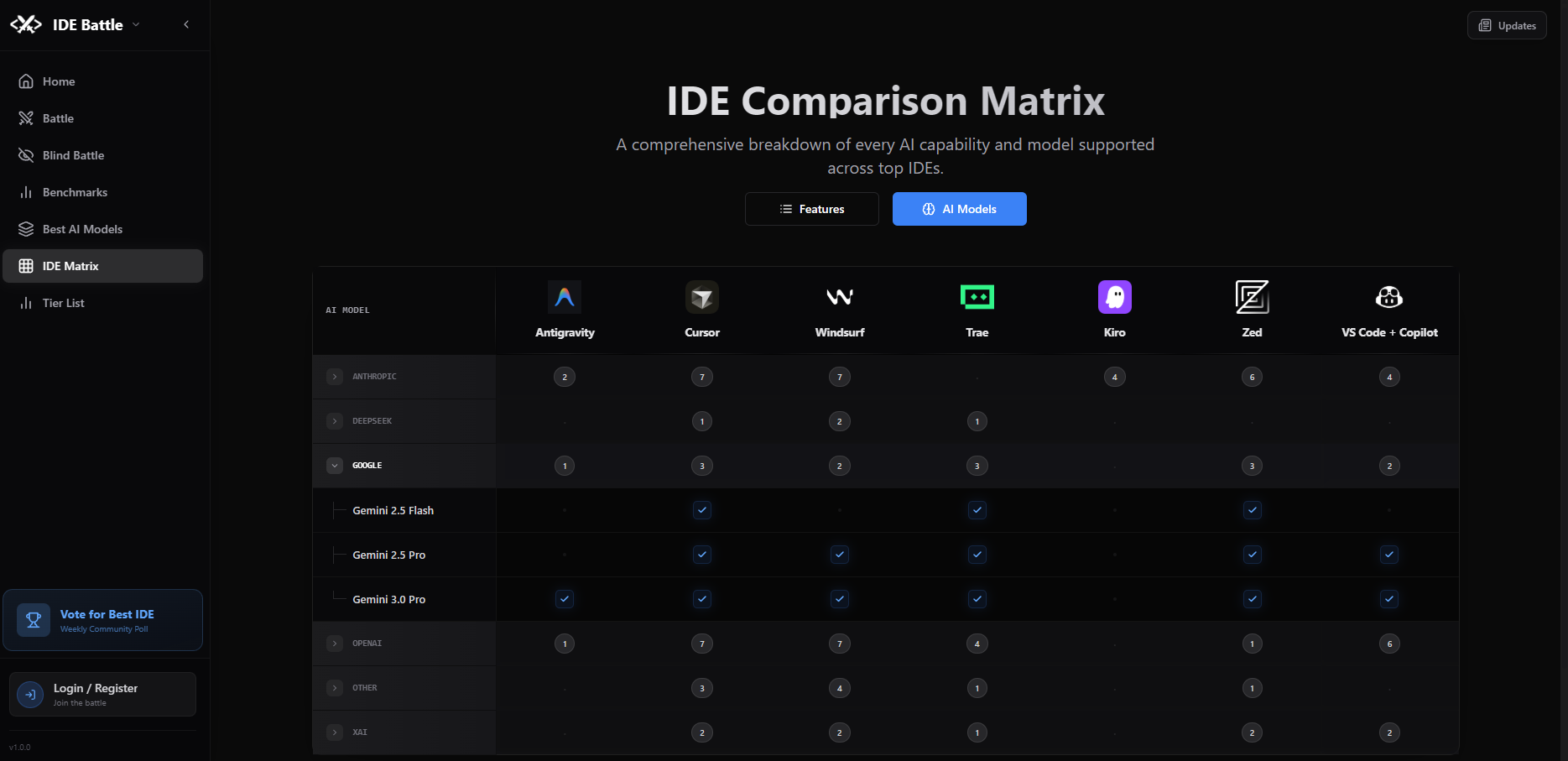1568x761 pixels.
Task: Toggle Gemini 2.5 Flash support for Cursor
Action: [702, 509]
